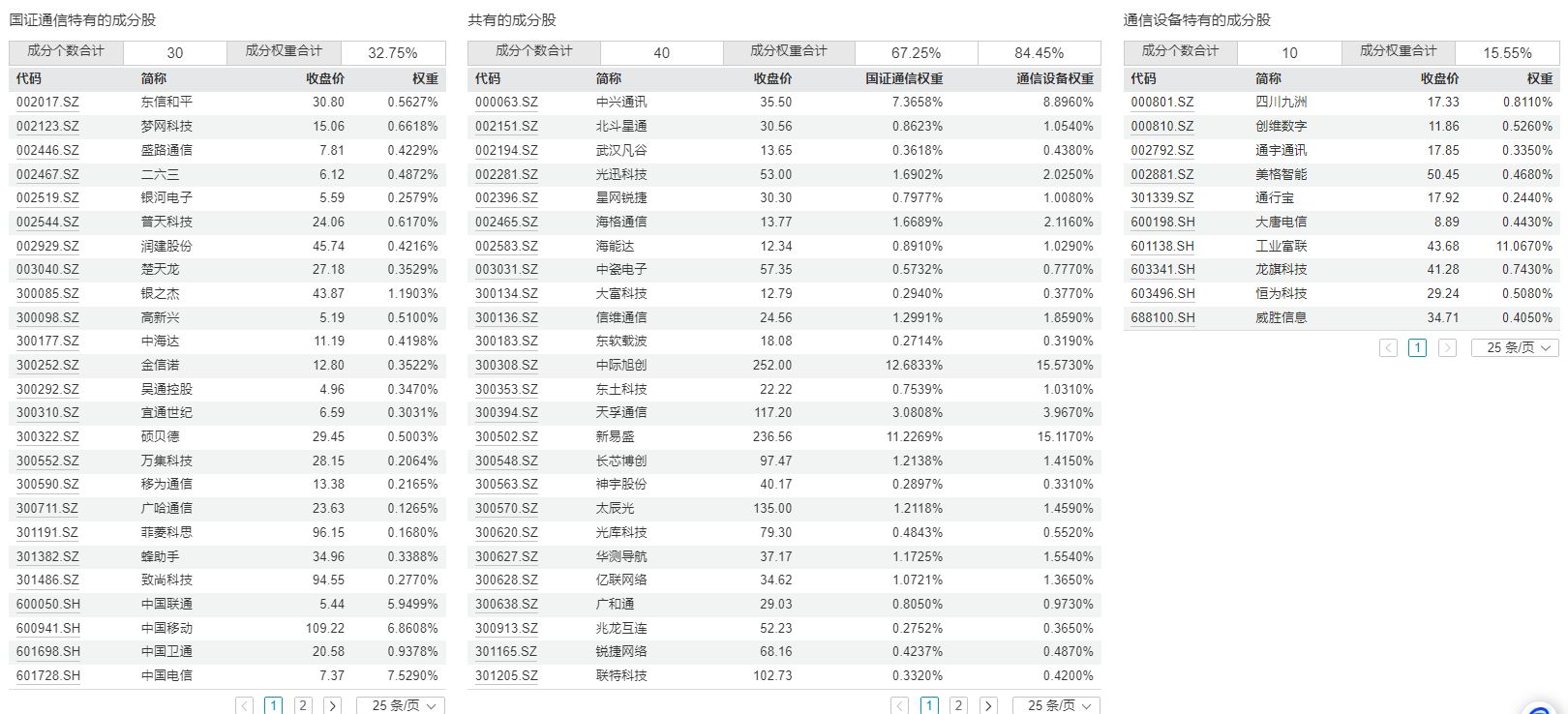Go to previous page in left table pagination
The height and width of the screenshot is (714, 1568).
coord(245,705)
